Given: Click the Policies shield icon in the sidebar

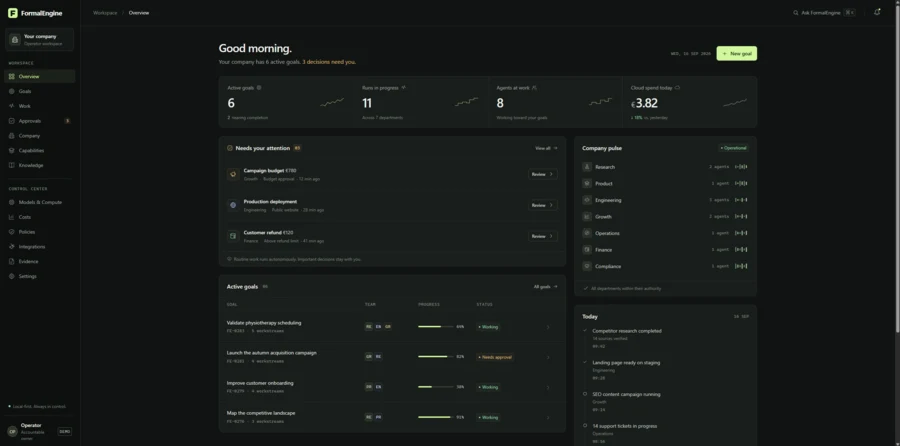Looking at the screenshot, I should [12, 232].
